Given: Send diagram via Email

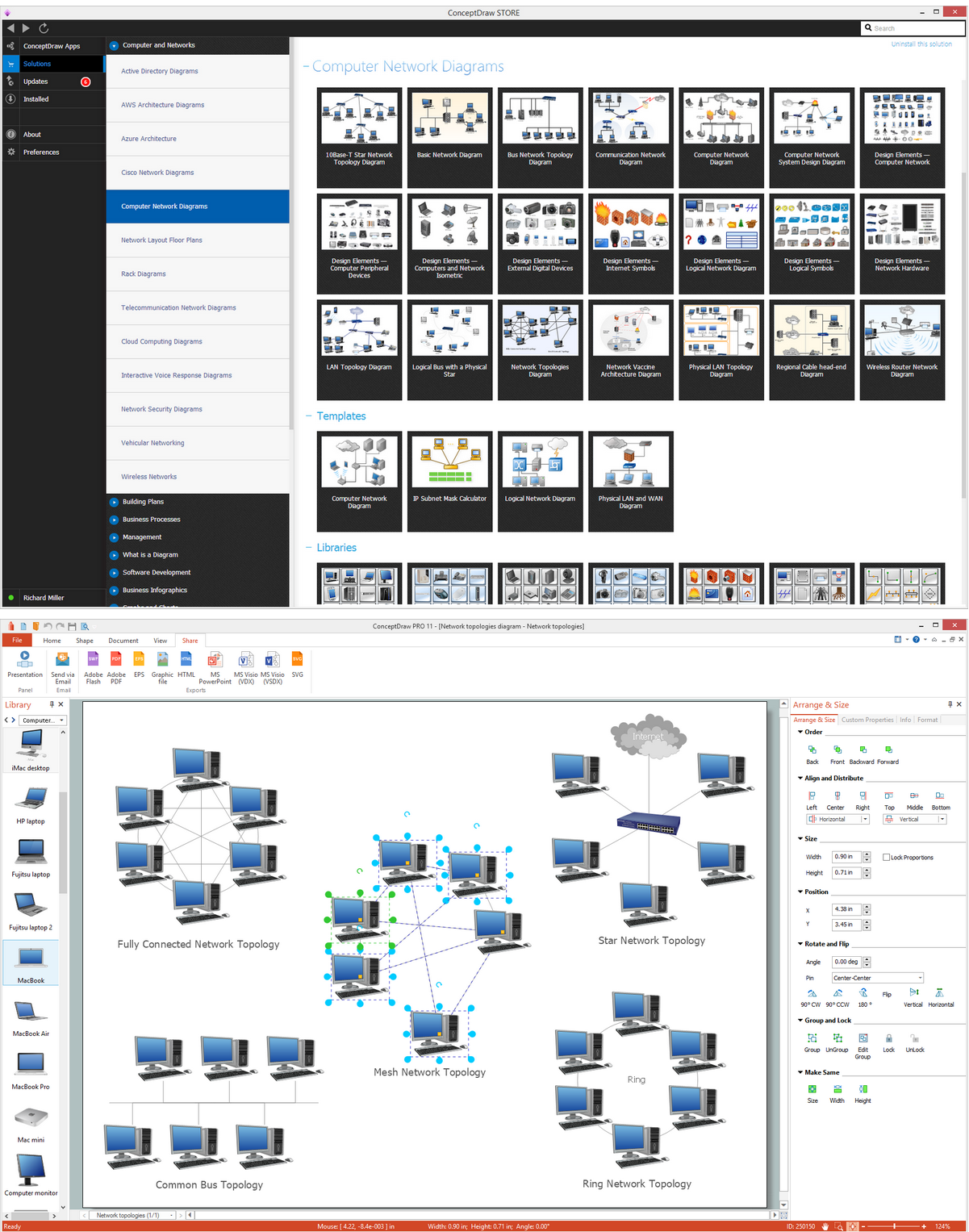Looking at the screenshot, I should [63, 667].
